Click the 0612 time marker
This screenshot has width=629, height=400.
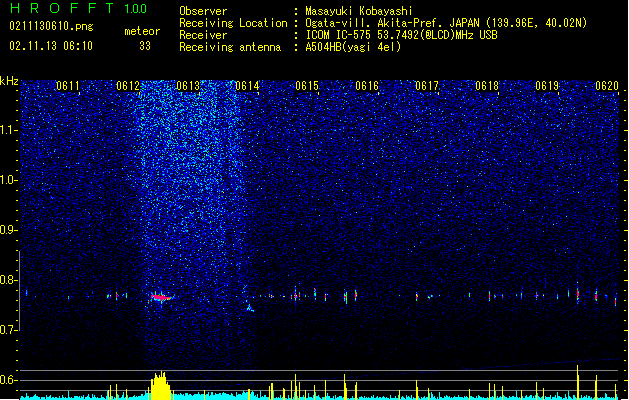pyautogui.click(x=128, y=86)
